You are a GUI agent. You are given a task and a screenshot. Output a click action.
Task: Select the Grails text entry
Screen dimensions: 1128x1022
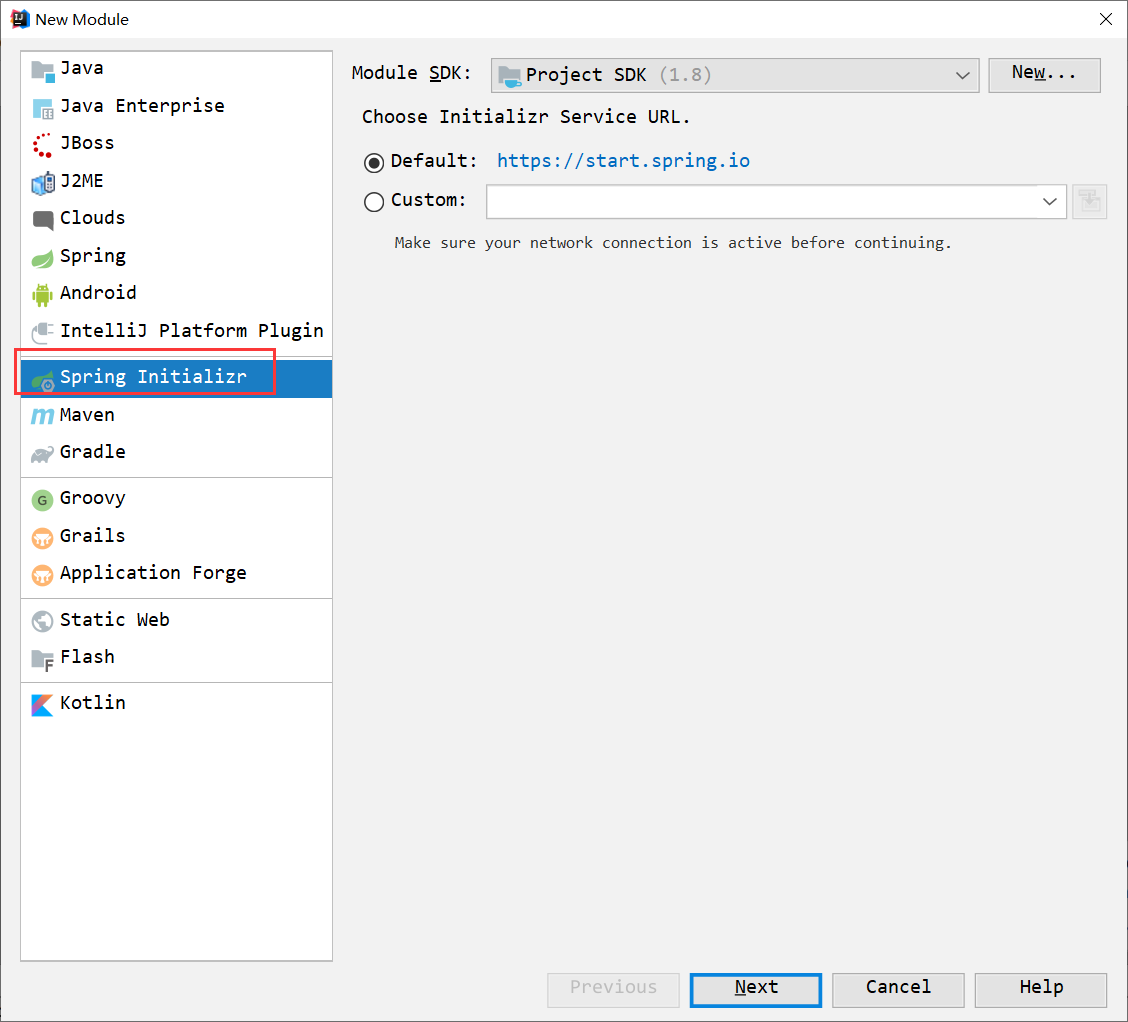92,536
